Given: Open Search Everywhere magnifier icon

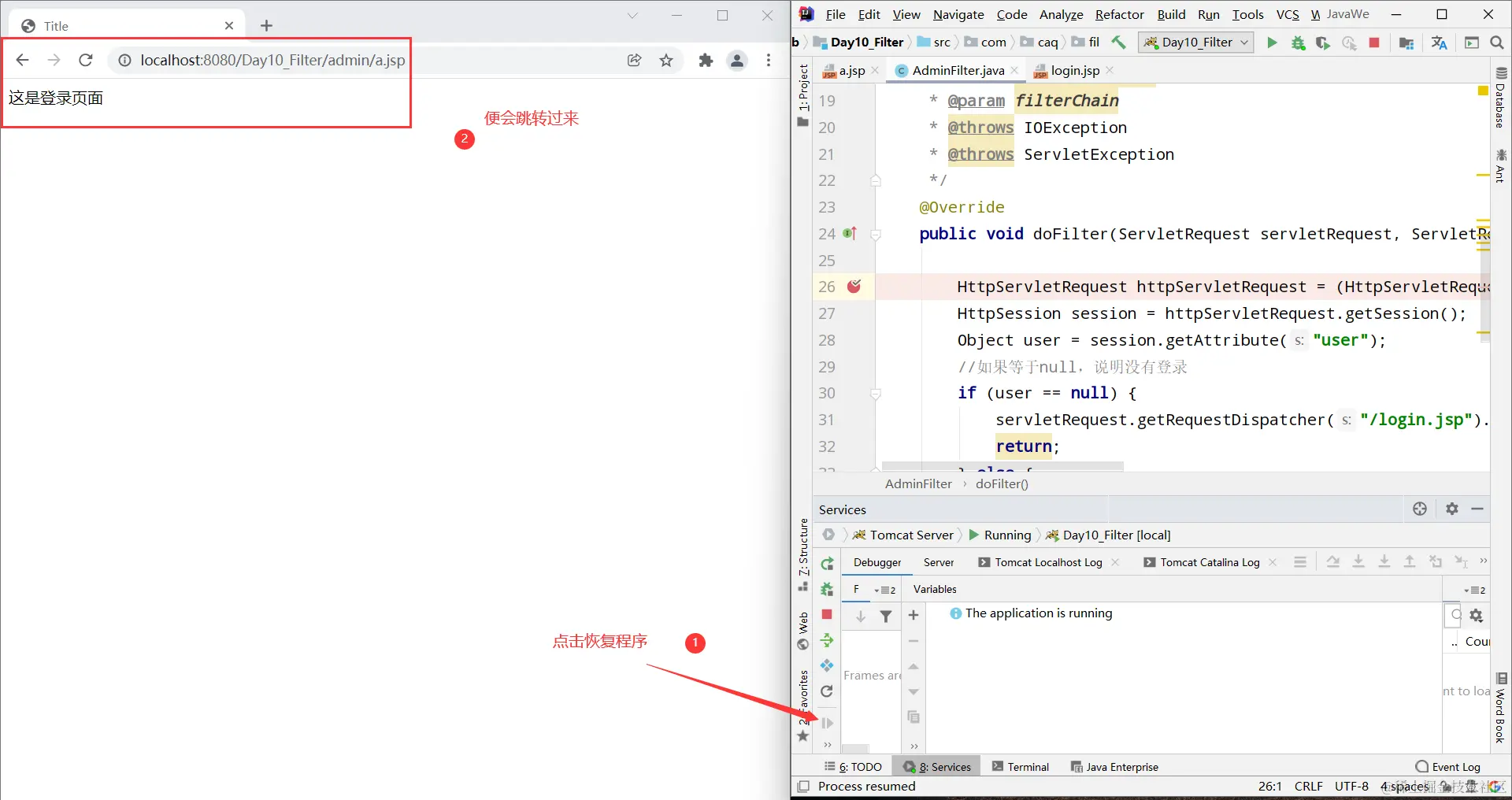Looking at the screenshot, I should pos(1497,43).
